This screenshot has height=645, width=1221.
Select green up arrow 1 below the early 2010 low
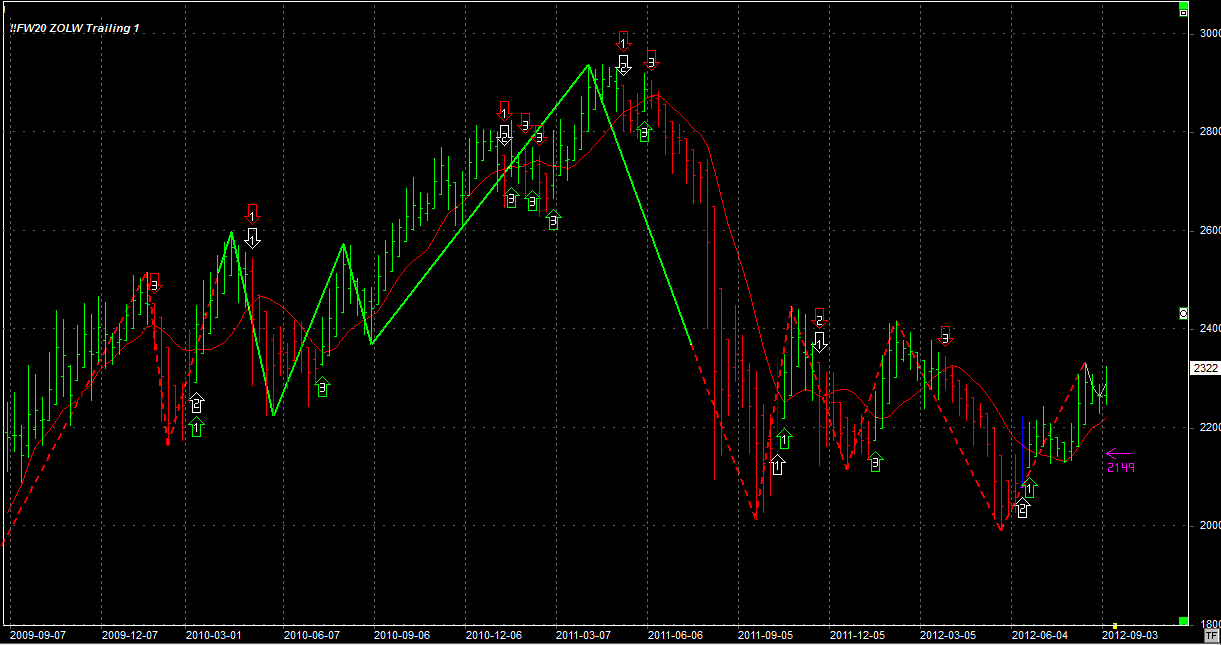click(x=197, y=428)
